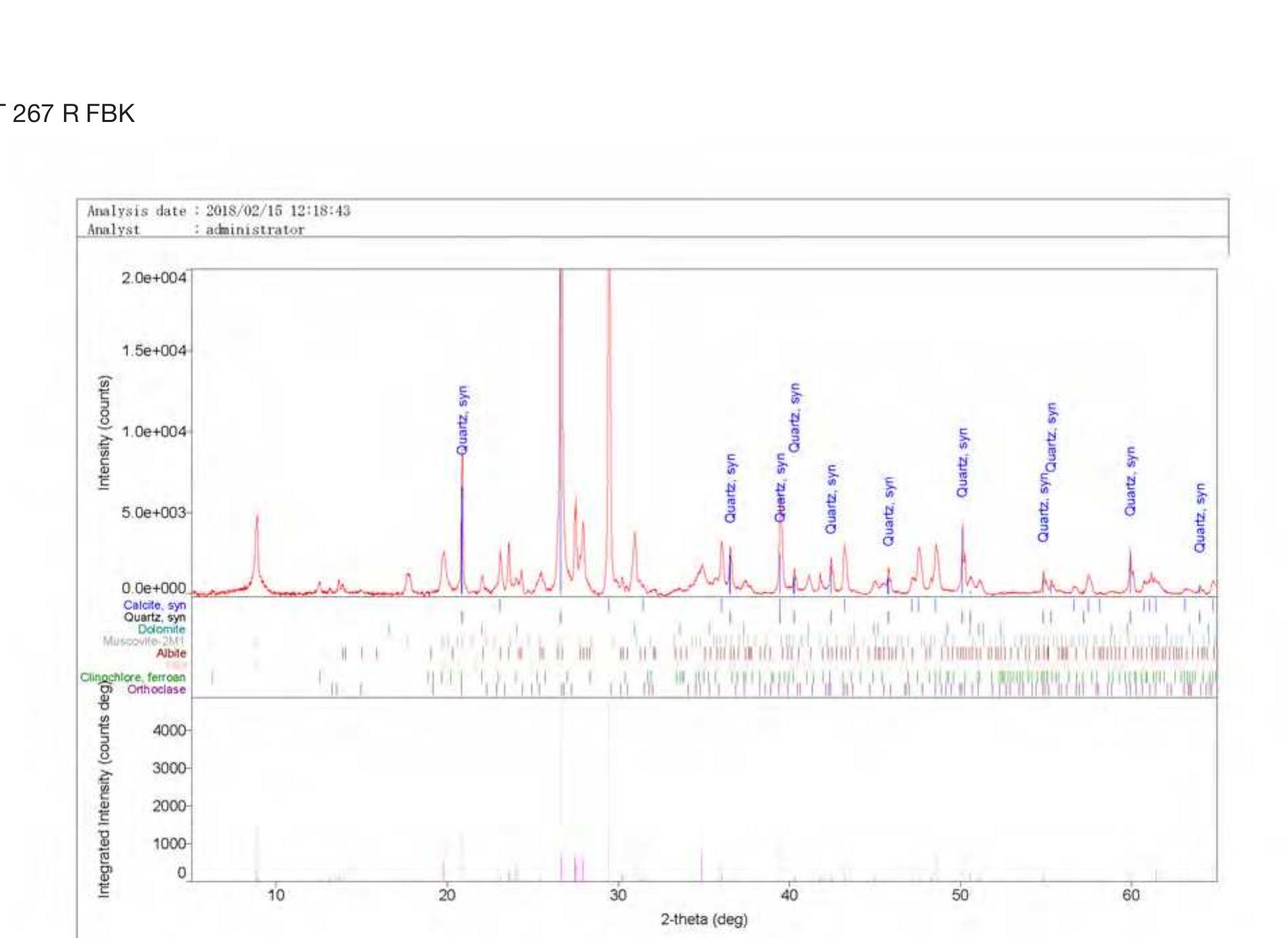This screenshot has width=1288, height=938.
Task: Select the Muscovite-2M1 legend entry
Action: click(x=143, y=641)
